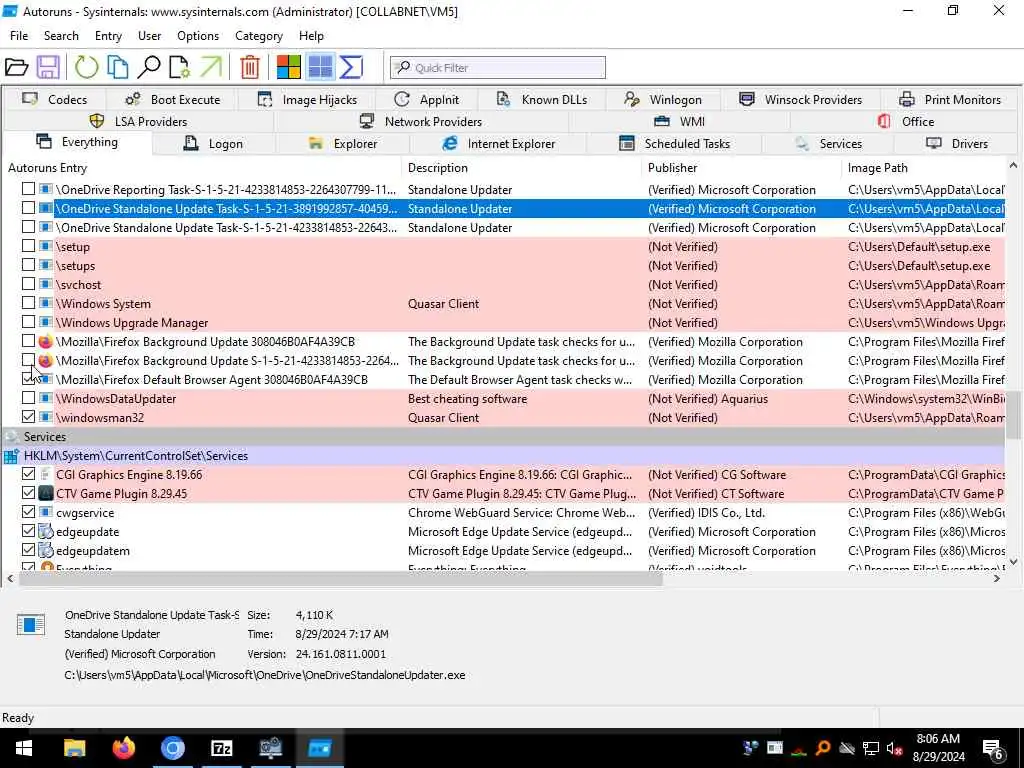Click the CTV Game Plugin entry icon
The image size is (1024, 768).
46,494
